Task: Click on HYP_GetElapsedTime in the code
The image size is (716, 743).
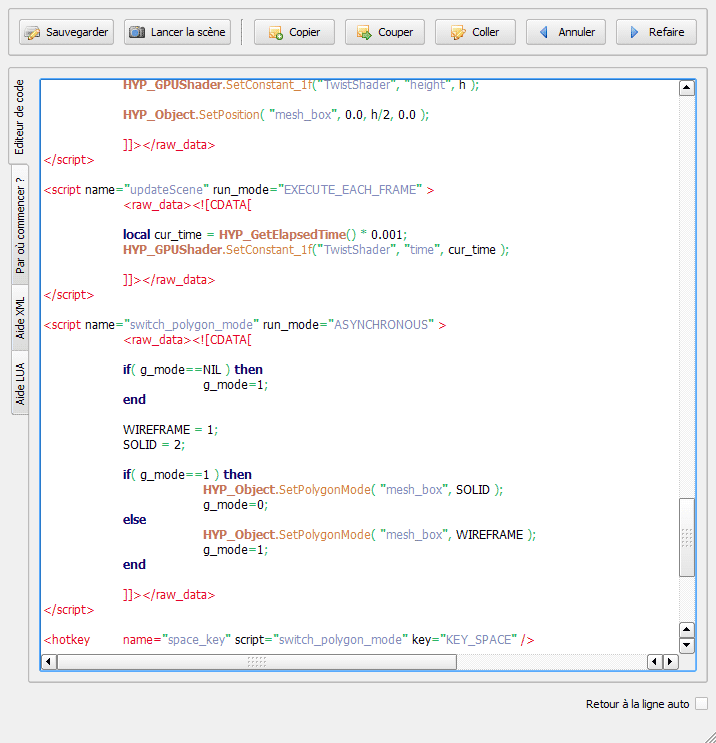Action: (282, 235)
